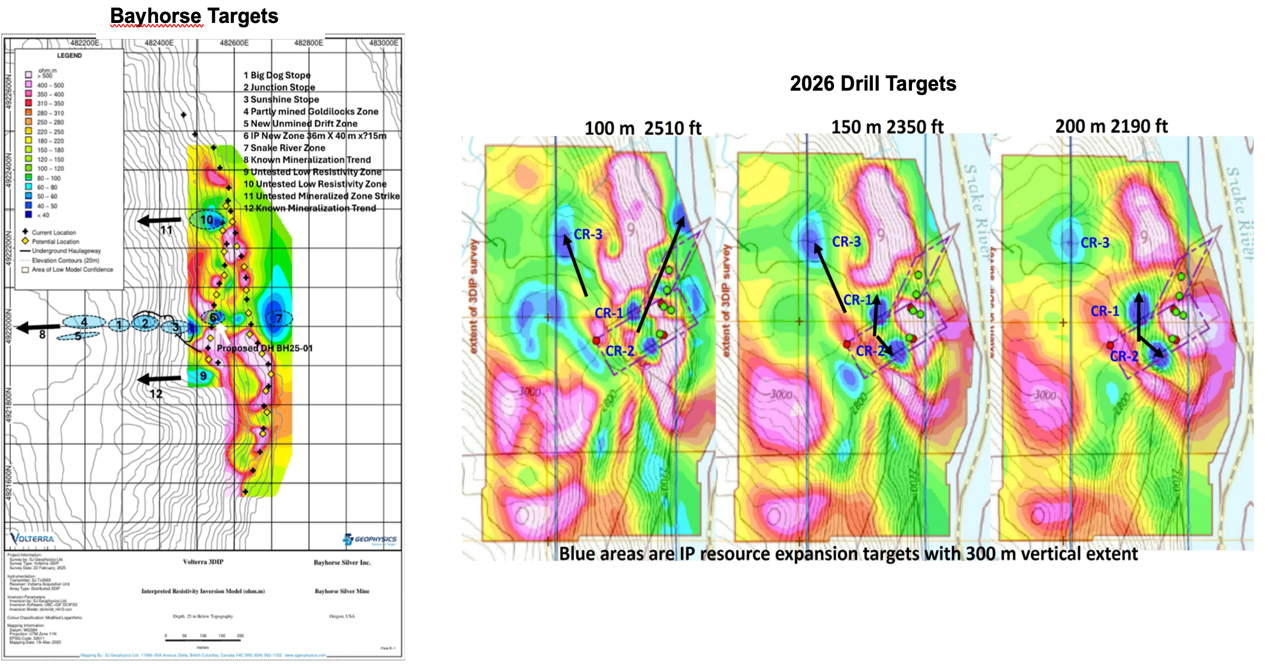Select the Snake River Zone 7 ellipse

pyautogui.click(x=273, y=318)
